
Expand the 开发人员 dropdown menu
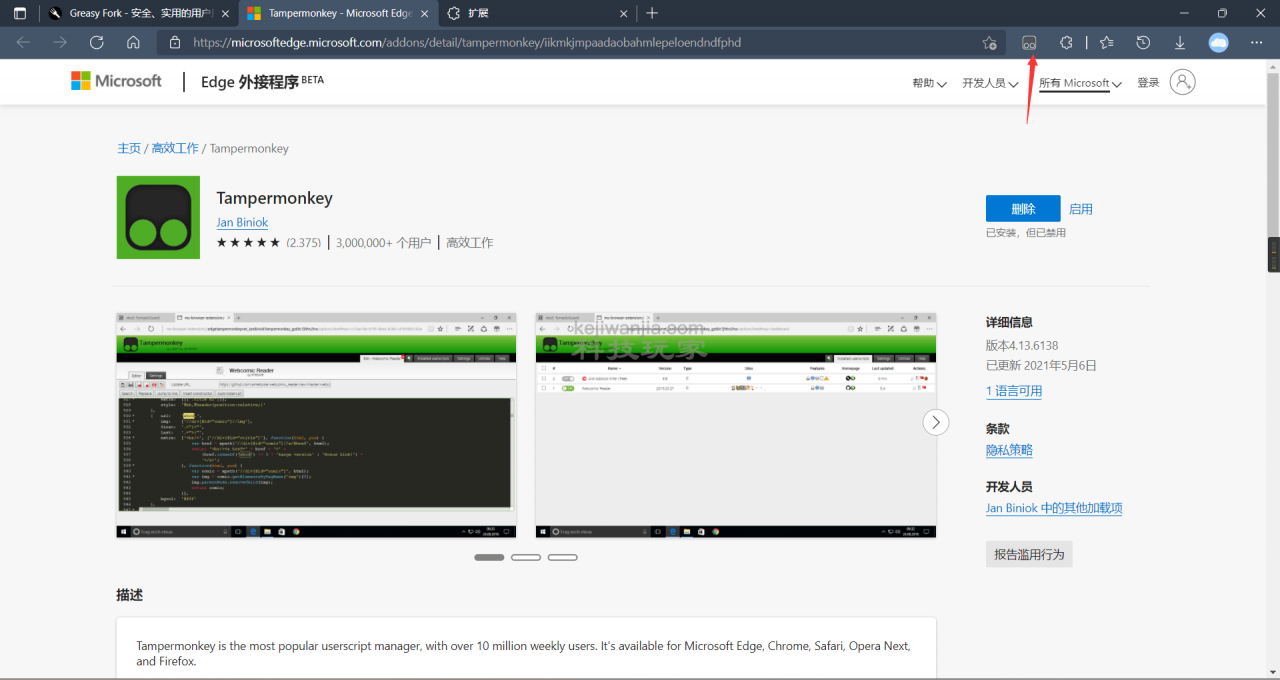(990, 83)
